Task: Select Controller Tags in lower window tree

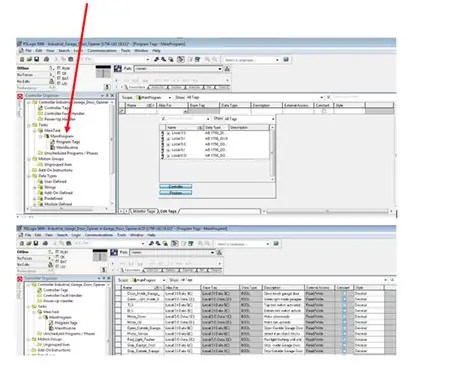Action: coord(56,290)
